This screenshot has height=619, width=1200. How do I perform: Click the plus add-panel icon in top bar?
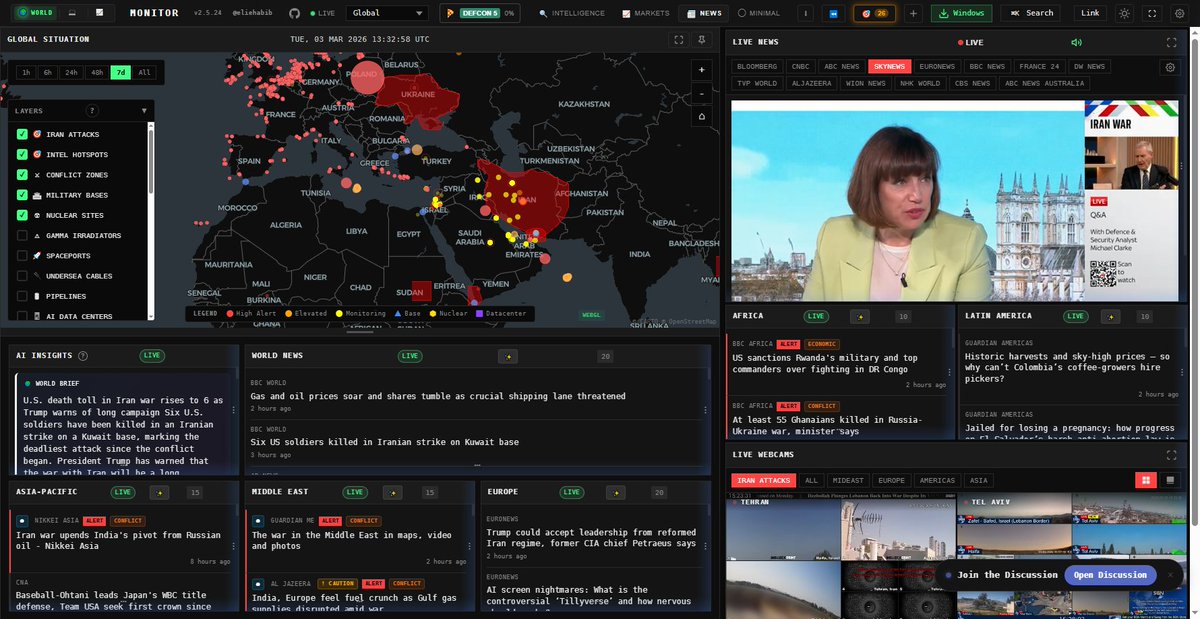(x=913, y=13)
